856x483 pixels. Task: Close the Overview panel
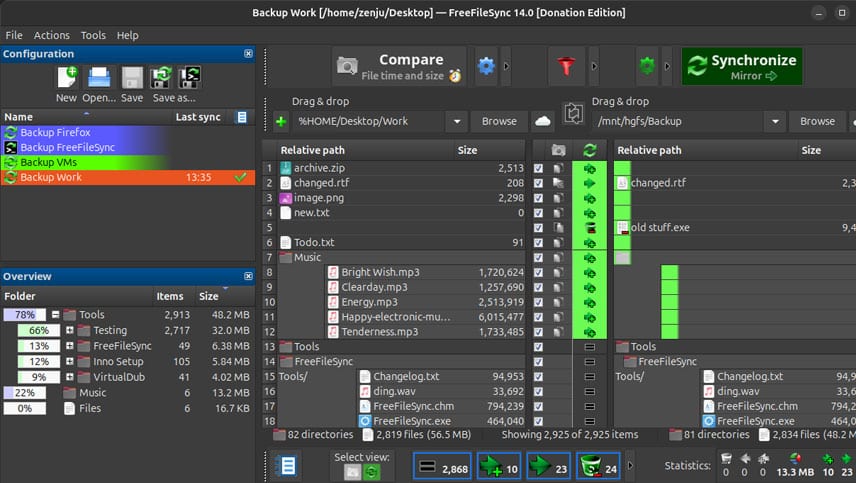point(248,276)
